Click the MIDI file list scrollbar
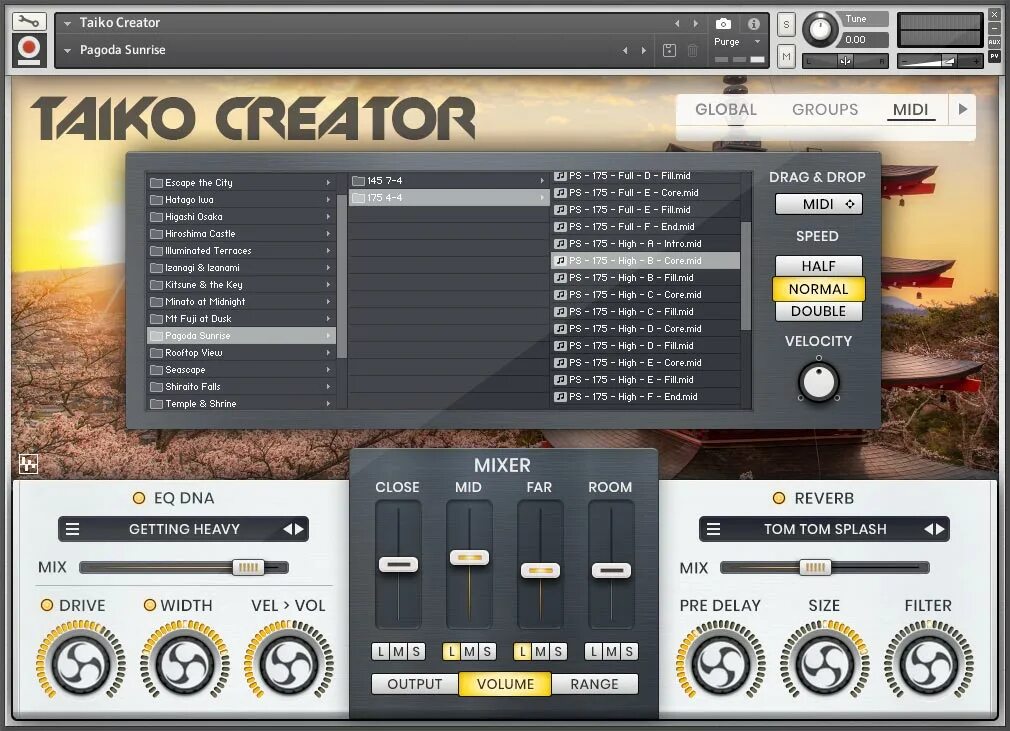This screenshot has height=731, width=1010. coord(746,276)
